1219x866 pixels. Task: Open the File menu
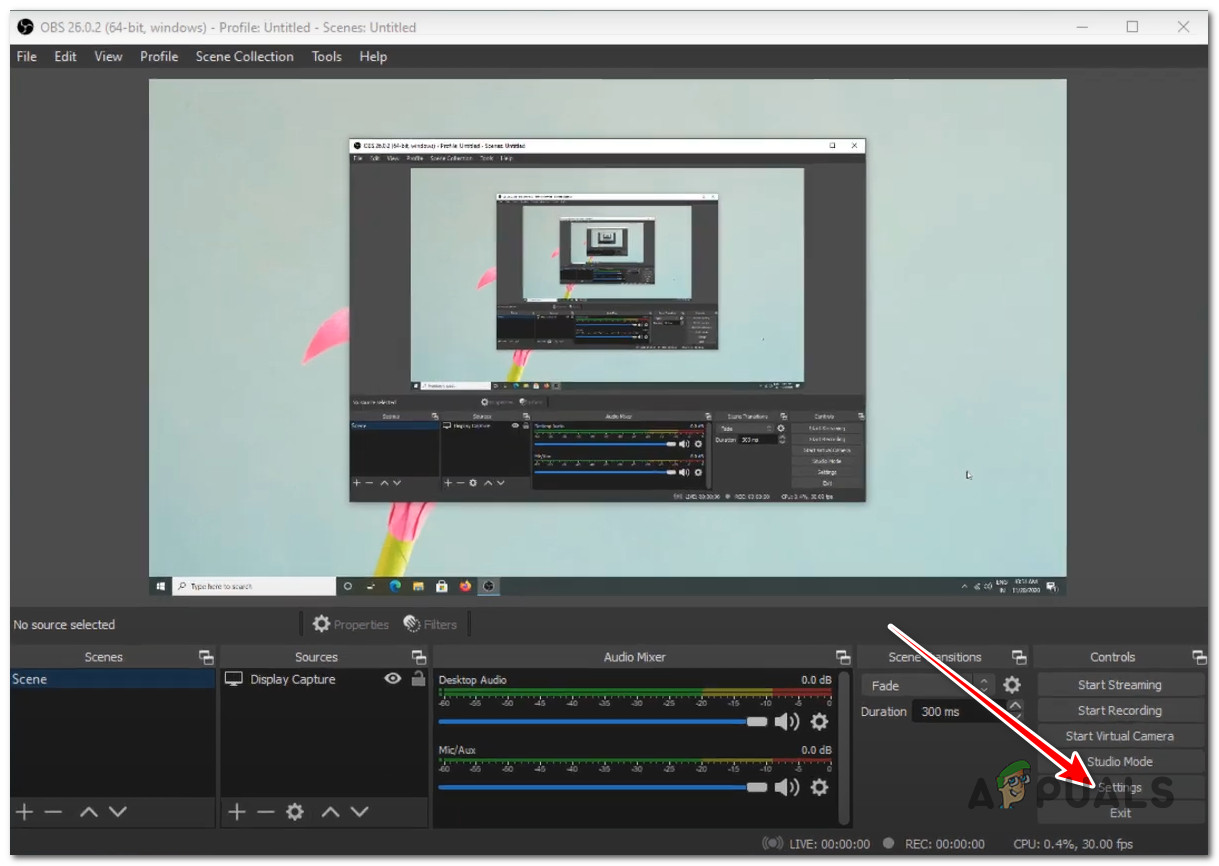point(27,56)
